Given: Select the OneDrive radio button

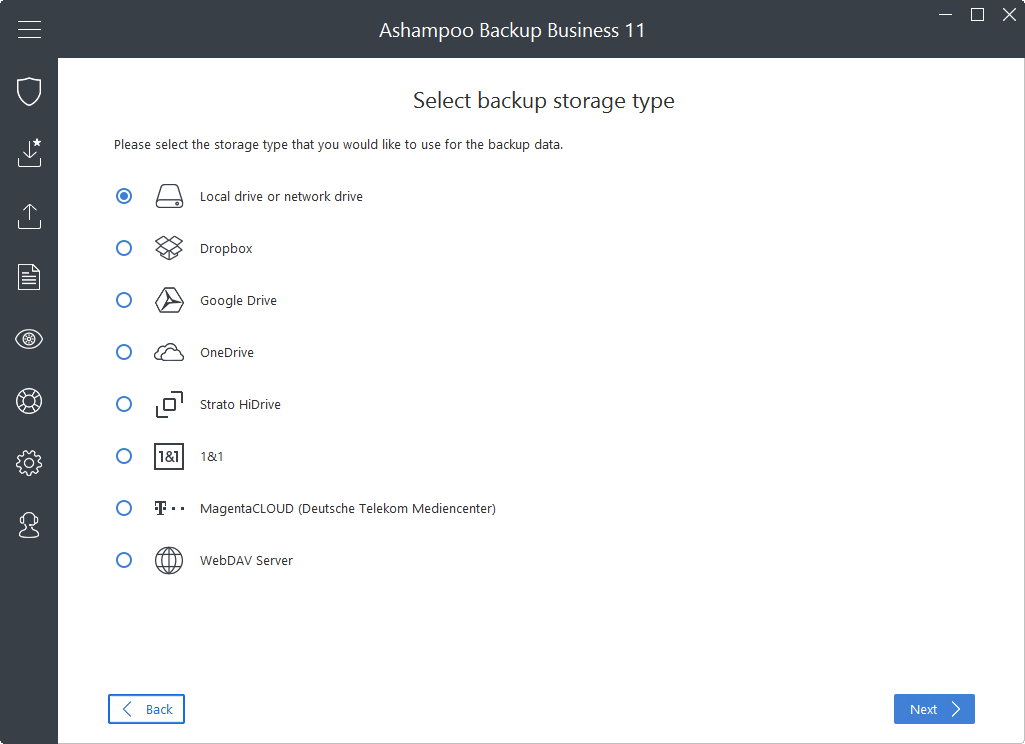Looking at the screenshot, I should click(124, 352).
